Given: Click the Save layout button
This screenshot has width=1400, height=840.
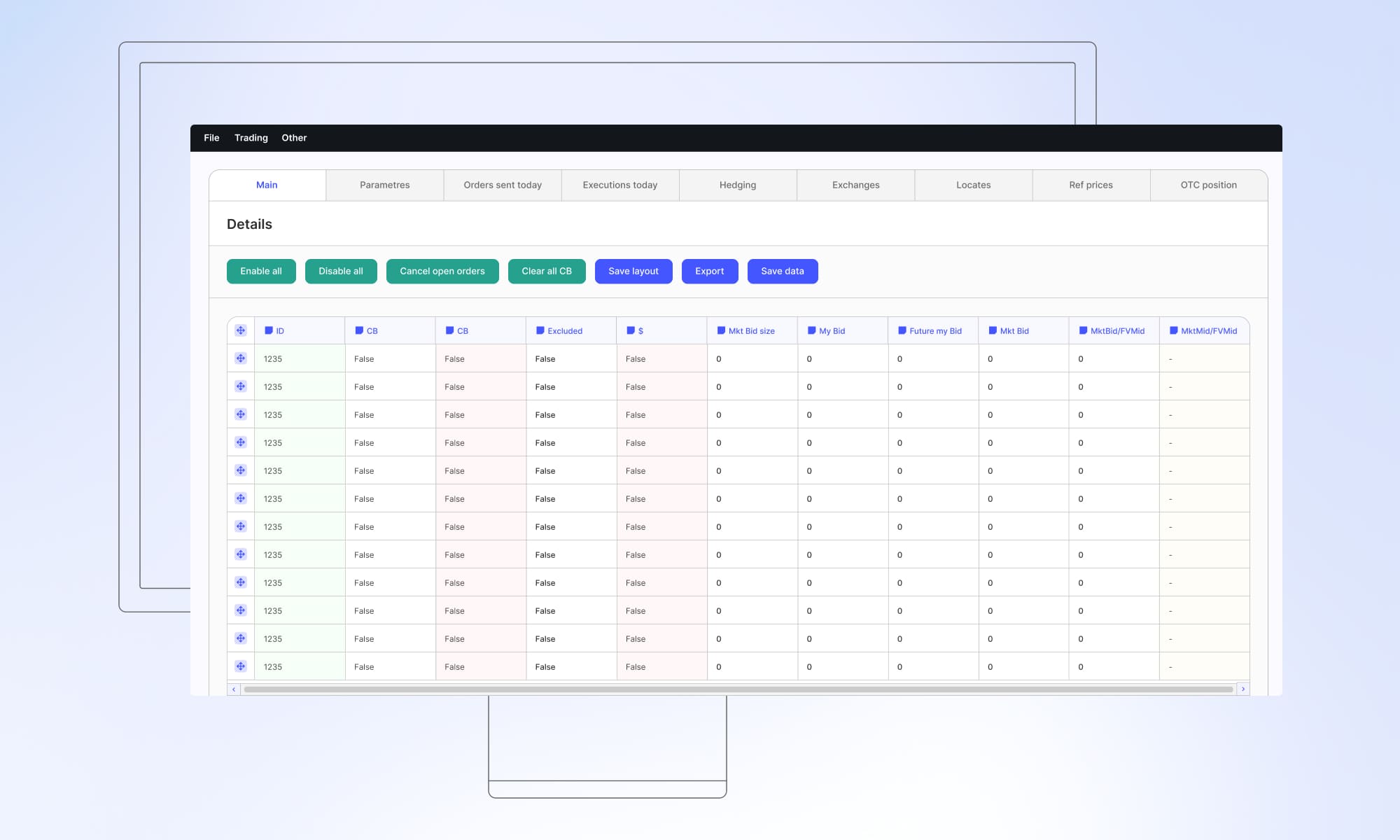Looking at the screenshot, I should [633, 272].
